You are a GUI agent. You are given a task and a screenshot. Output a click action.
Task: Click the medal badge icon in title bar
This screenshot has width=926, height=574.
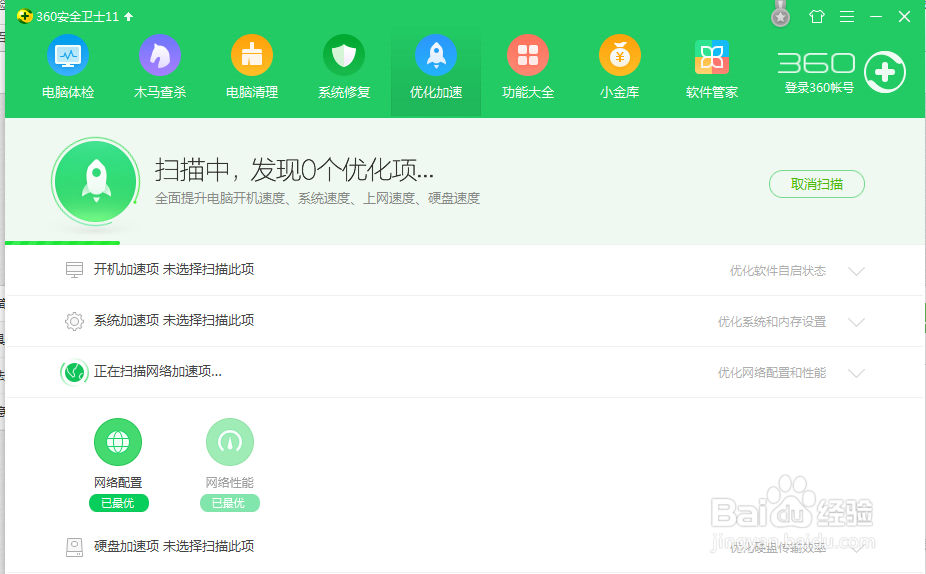(781, 16)
